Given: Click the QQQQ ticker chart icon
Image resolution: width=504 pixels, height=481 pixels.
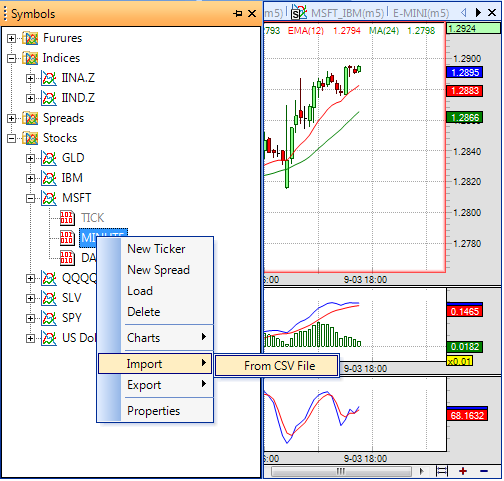Looking at the screenshot, I should (x=49, y=278).
